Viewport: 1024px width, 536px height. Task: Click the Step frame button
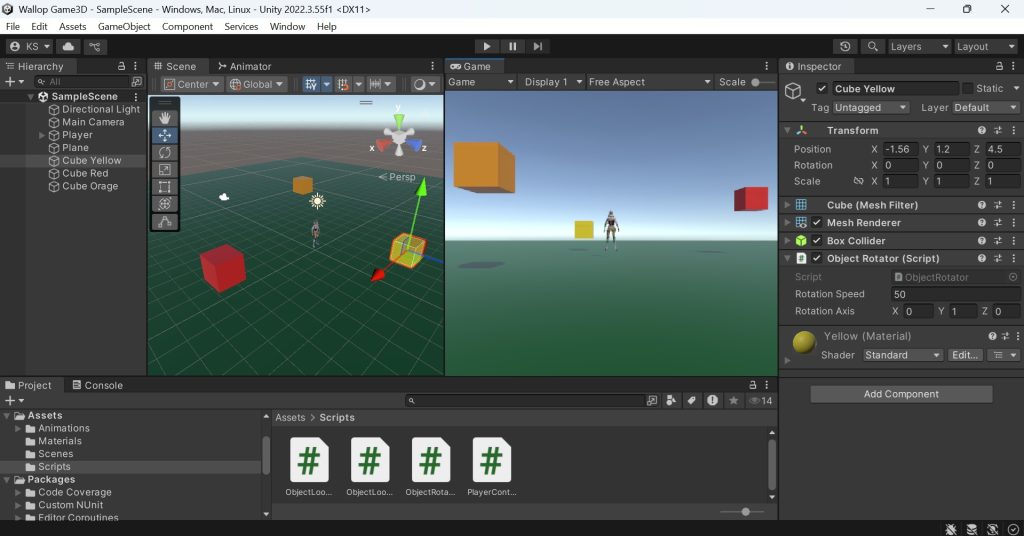coord(537,46)
